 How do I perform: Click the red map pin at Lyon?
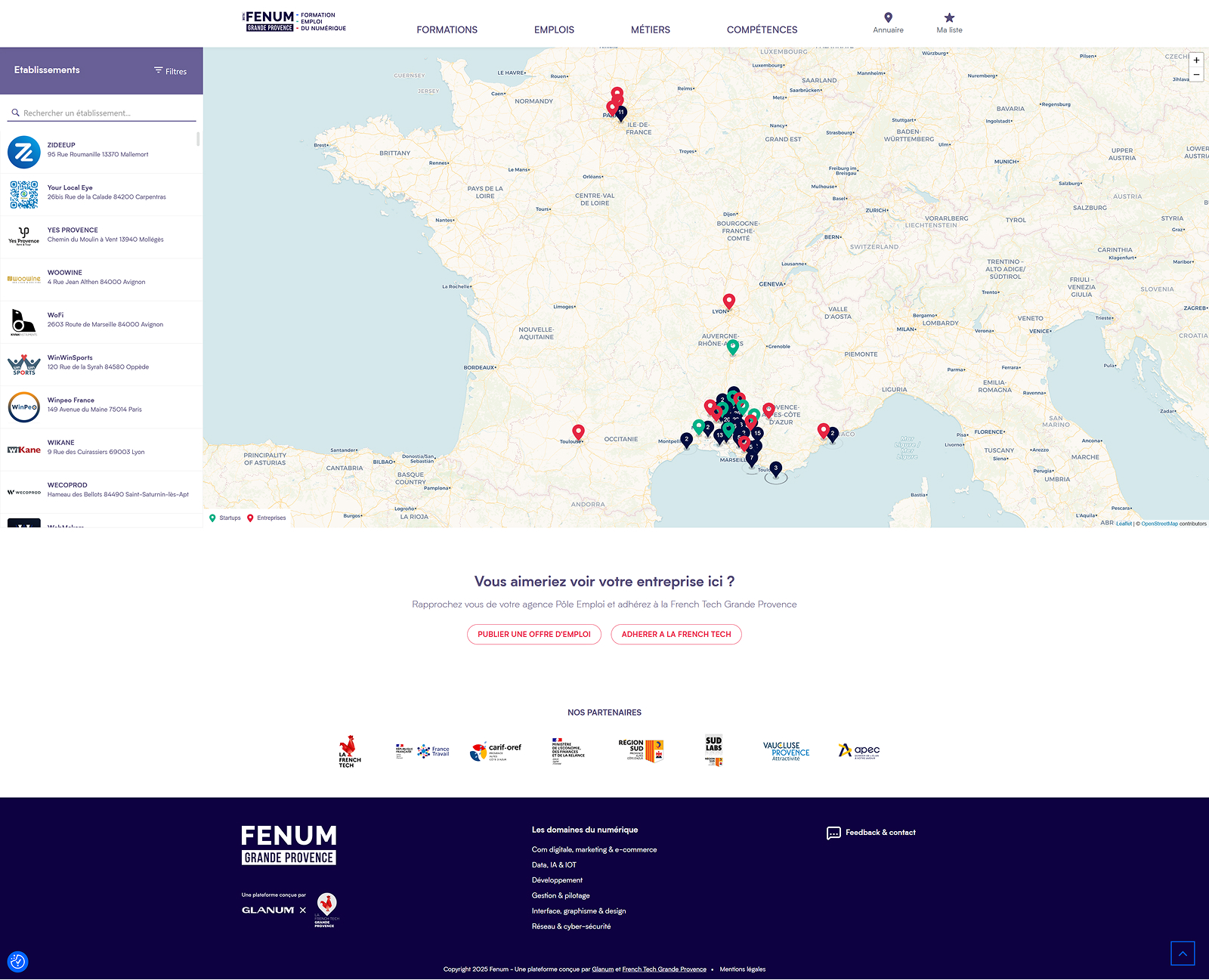(x=728, y=301)
